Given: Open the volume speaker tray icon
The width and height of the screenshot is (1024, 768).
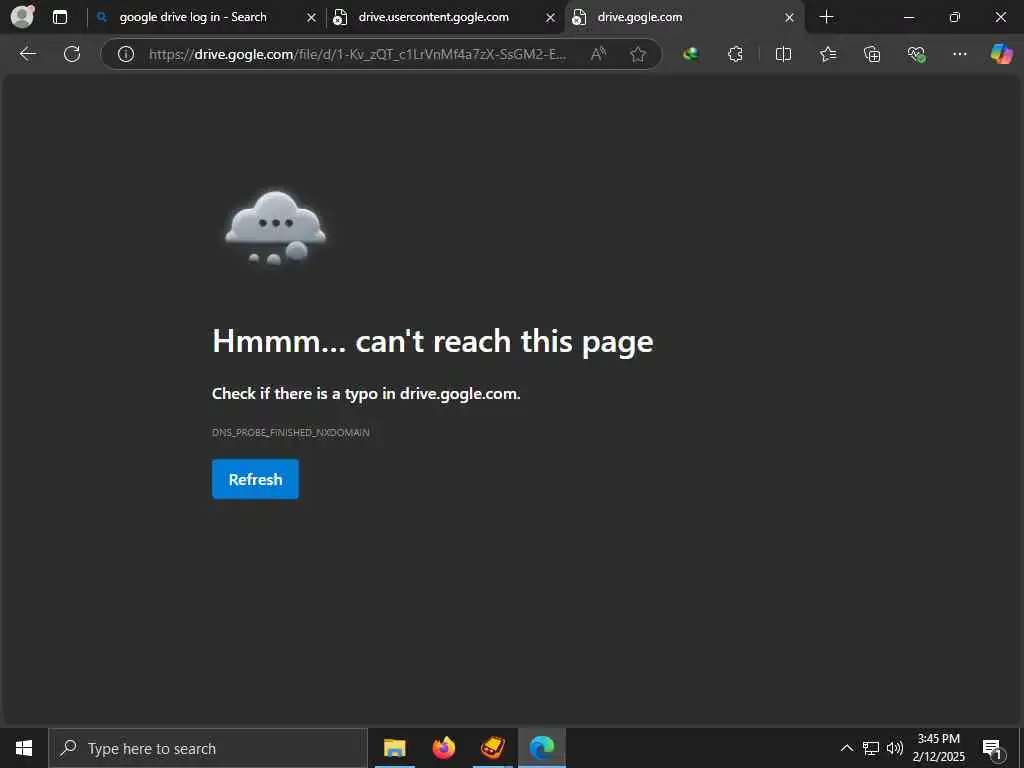Looking at the screenshot, I should coord(895,748).
